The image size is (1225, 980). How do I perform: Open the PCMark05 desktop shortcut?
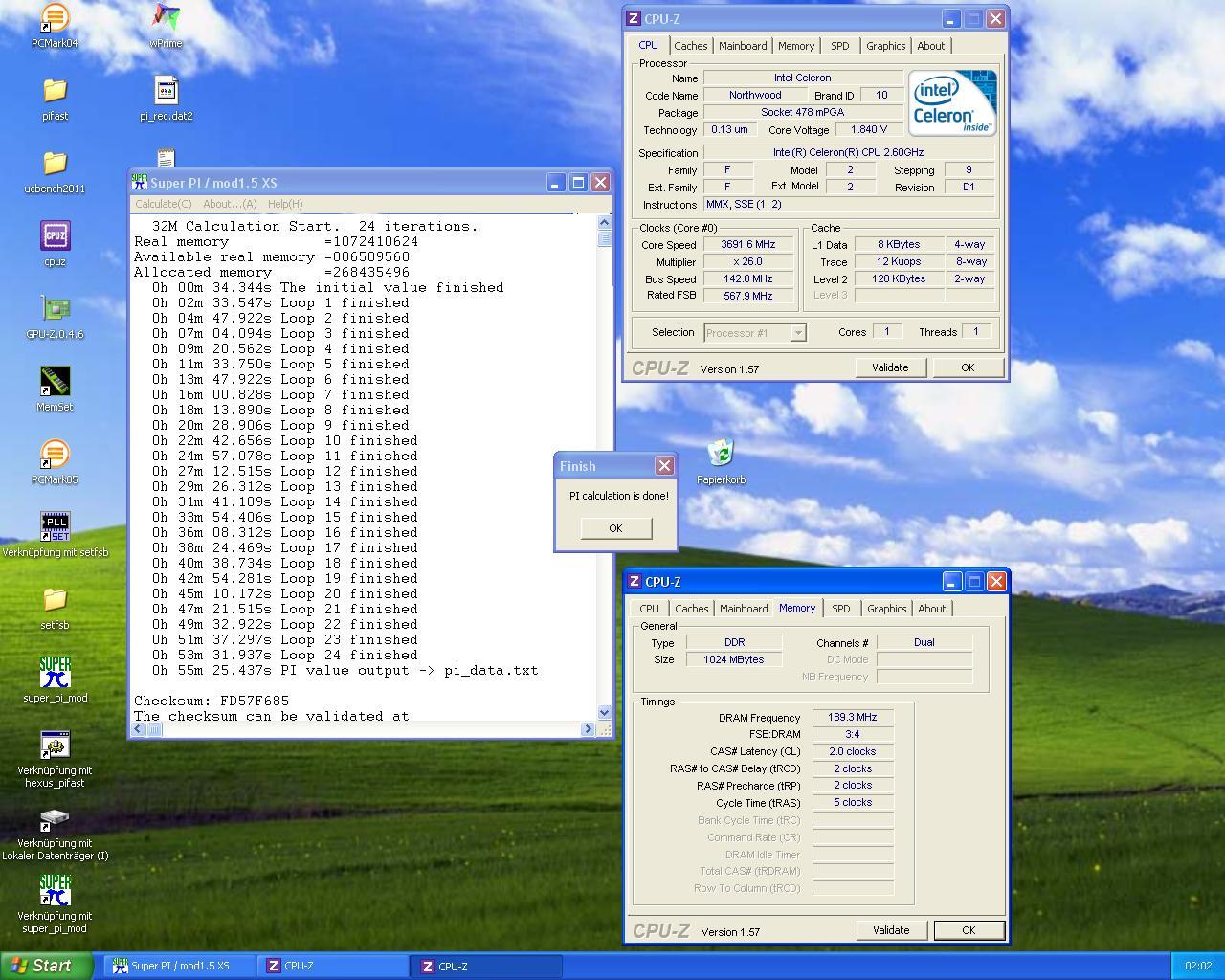pyautogui.click(x=55, y=463)
